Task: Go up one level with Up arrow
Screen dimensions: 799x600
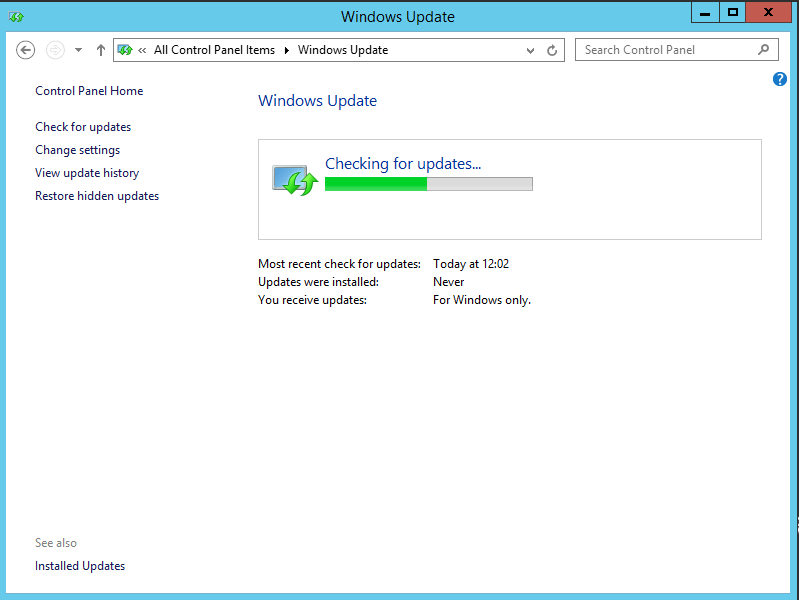Action: (101, 50)
